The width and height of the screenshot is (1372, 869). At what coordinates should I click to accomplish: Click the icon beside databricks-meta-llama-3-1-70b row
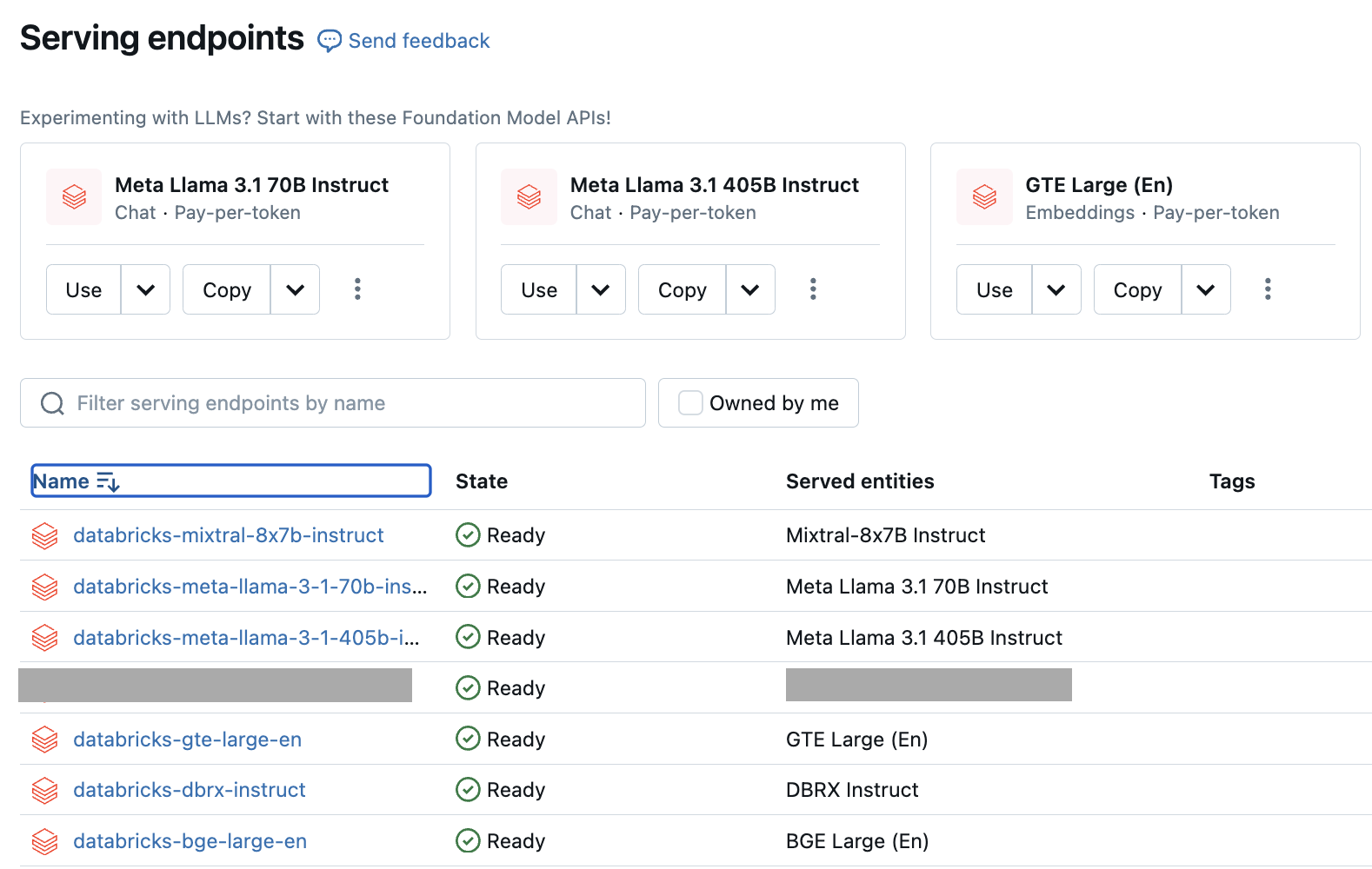[44, 587]
